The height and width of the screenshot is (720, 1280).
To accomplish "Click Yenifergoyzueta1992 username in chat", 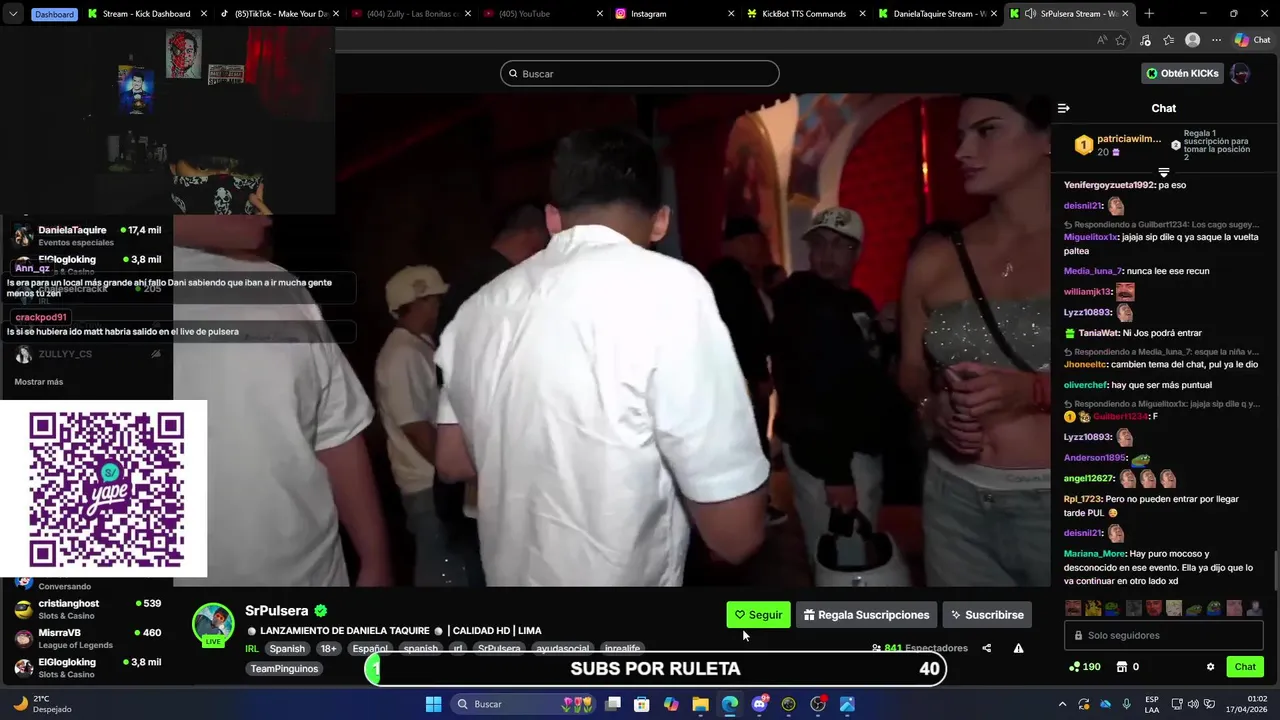I will tap(1109, 185).
